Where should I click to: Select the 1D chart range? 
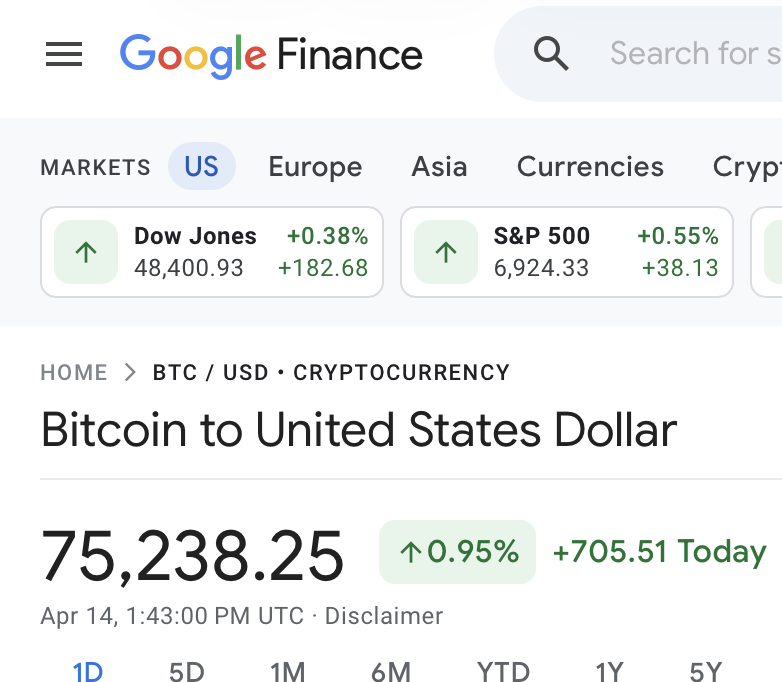pyautogui.click(x=88, y=672)
